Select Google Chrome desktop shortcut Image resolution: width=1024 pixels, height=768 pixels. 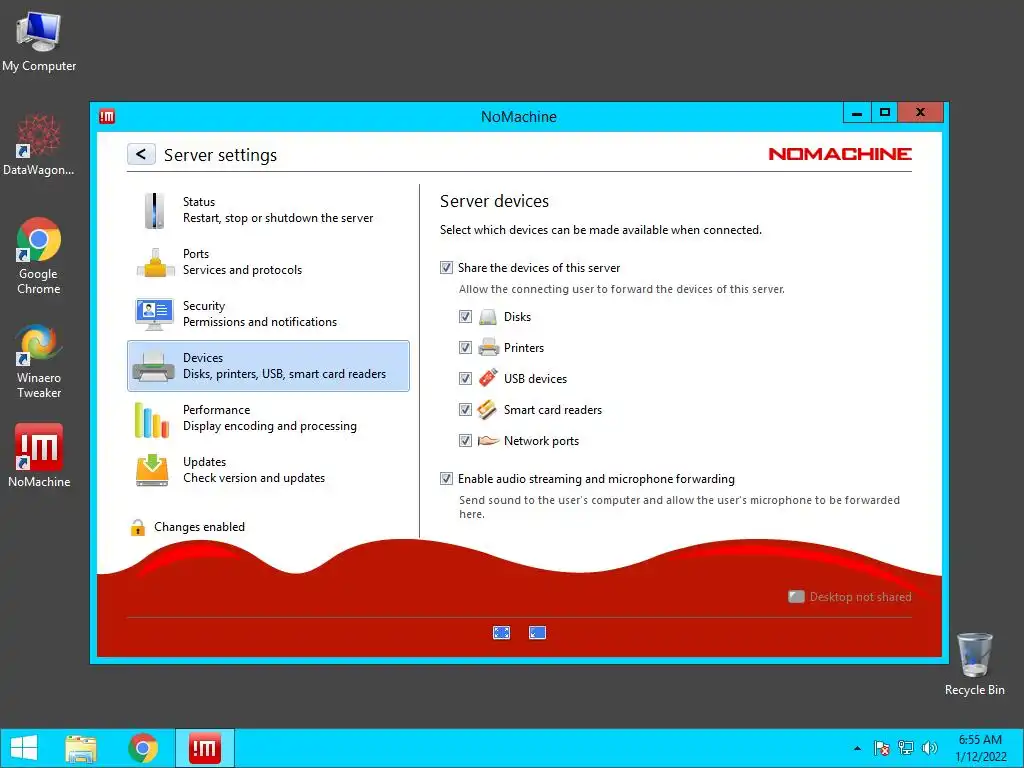click(x=39, y=256)
